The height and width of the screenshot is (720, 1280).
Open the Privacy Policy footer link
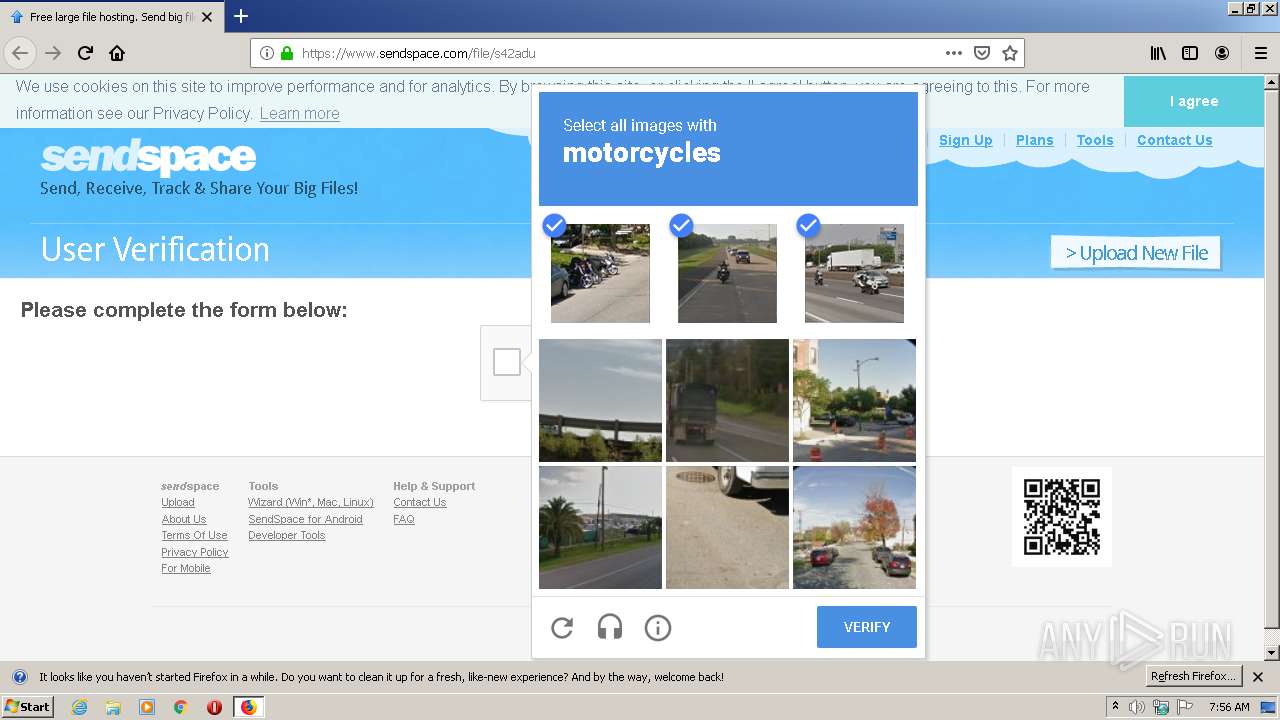pyautogui.click(x=195, y=552)
